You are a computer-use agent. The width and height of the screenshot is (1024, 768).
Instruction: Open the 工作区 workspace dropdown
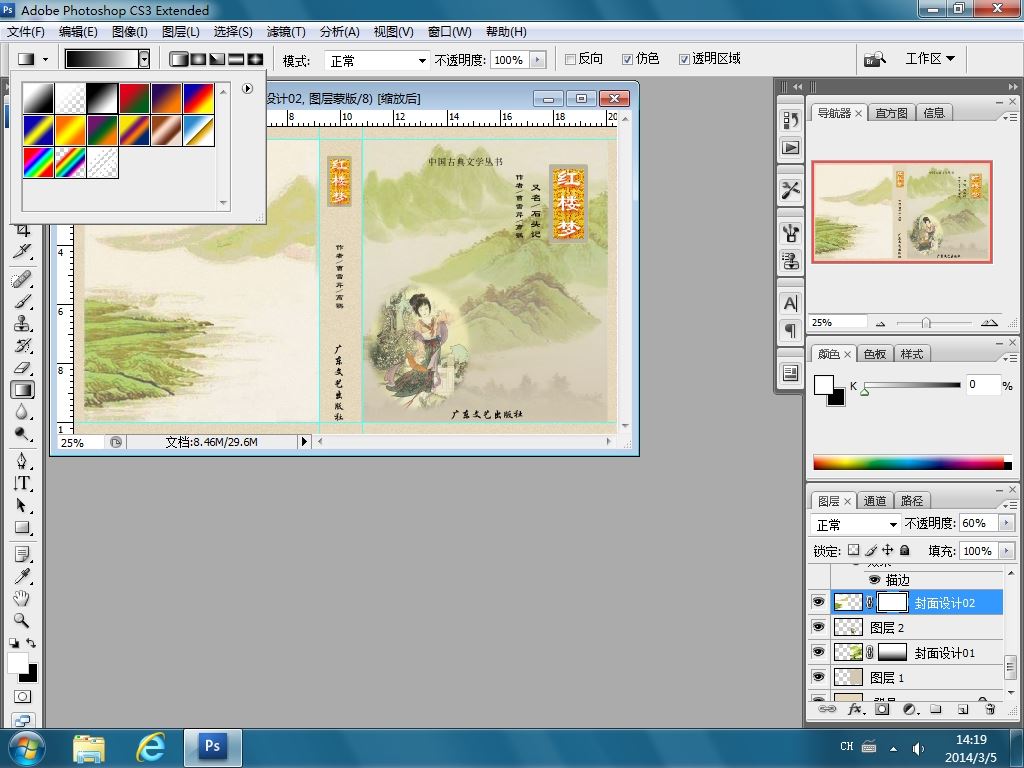coord(930,59)
